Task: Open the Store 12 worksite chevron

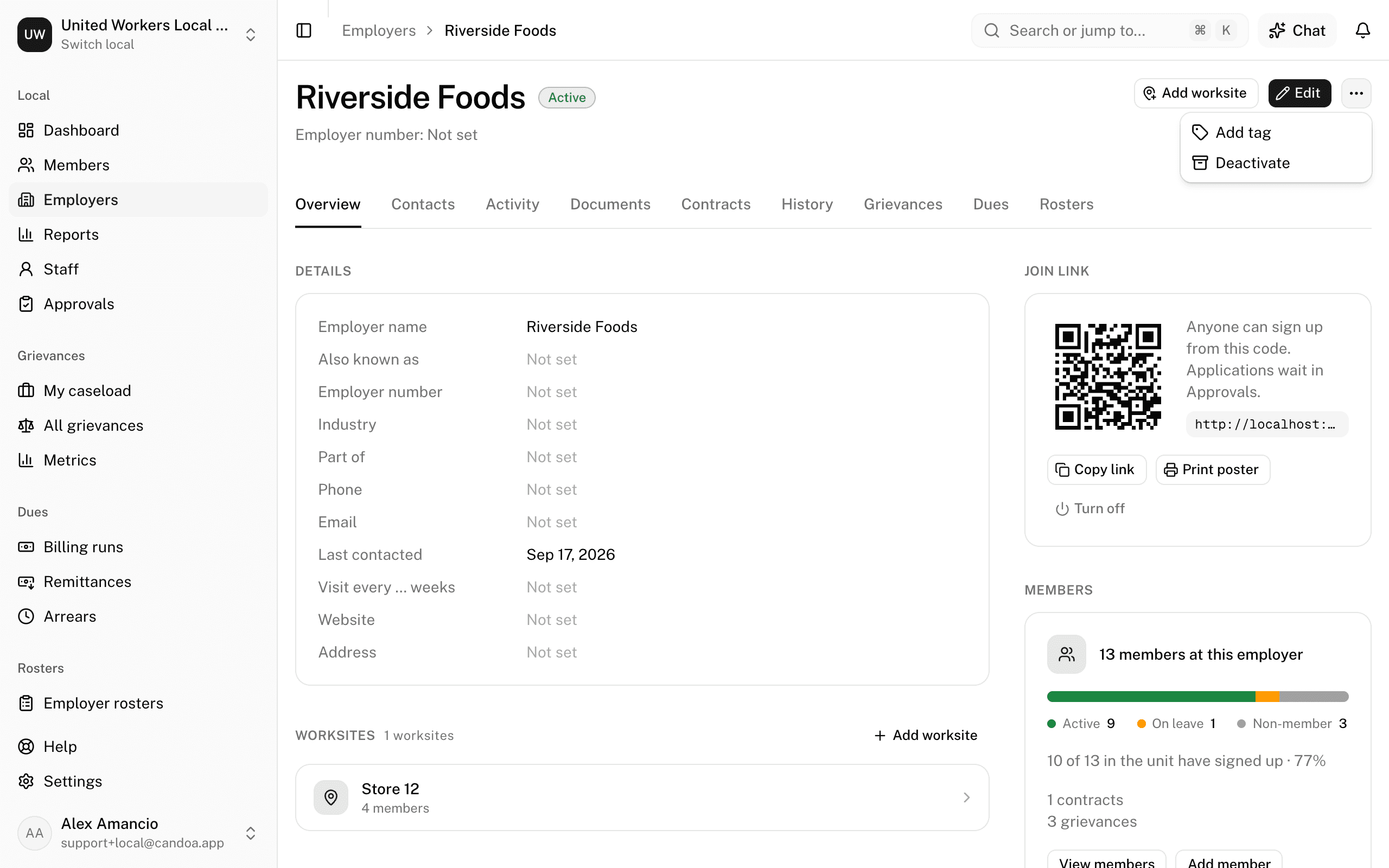Action: [966, 797]
